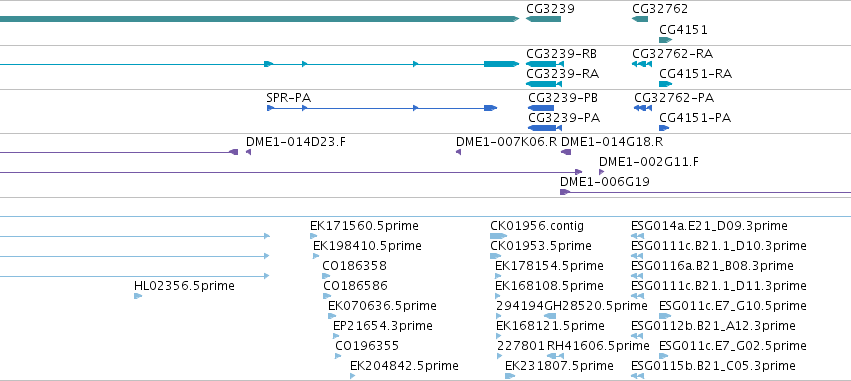Select the GH28520.5prime EST glyph
This screenshot has height=381, width=851.
coord(550,316)
